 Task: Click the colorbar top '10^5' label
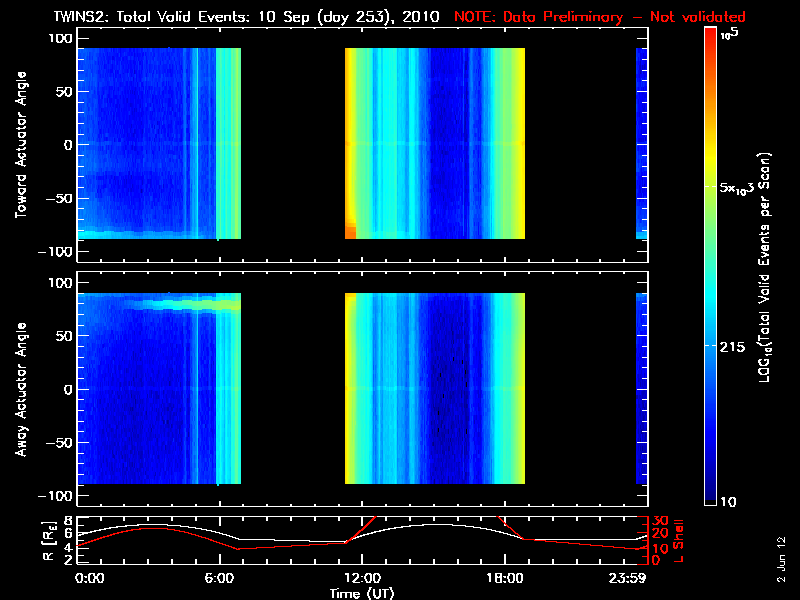pyautogui.click(x=730, y=34)
